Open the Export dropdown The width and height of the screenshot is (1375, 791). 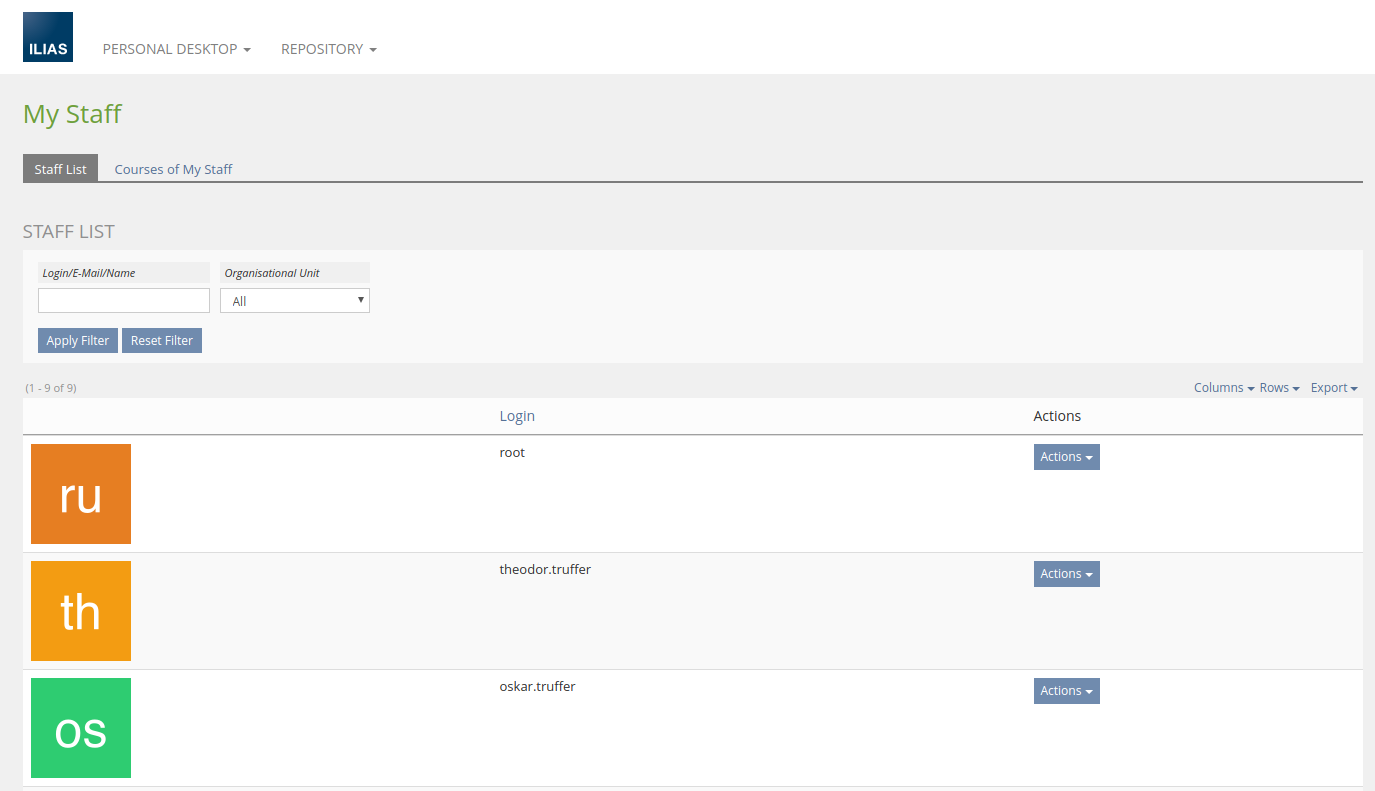1334,388
